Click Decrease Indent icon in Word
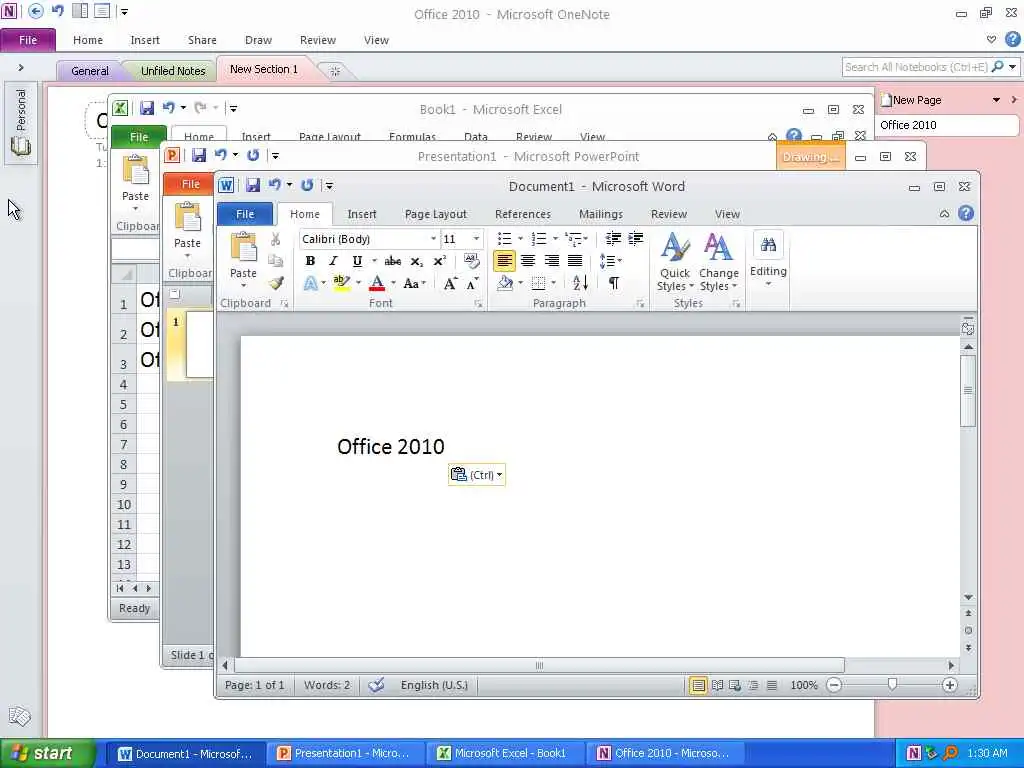Image resolution: width=1024 pixels, height=768 pixels. [x=613, y=238]
